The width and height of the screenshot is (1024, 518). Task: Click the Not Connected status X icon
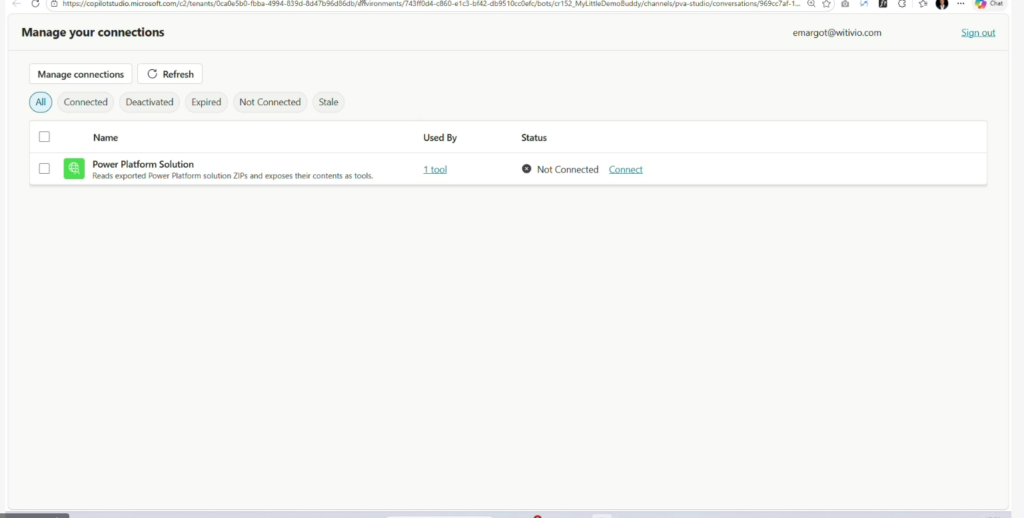[526, 169]
